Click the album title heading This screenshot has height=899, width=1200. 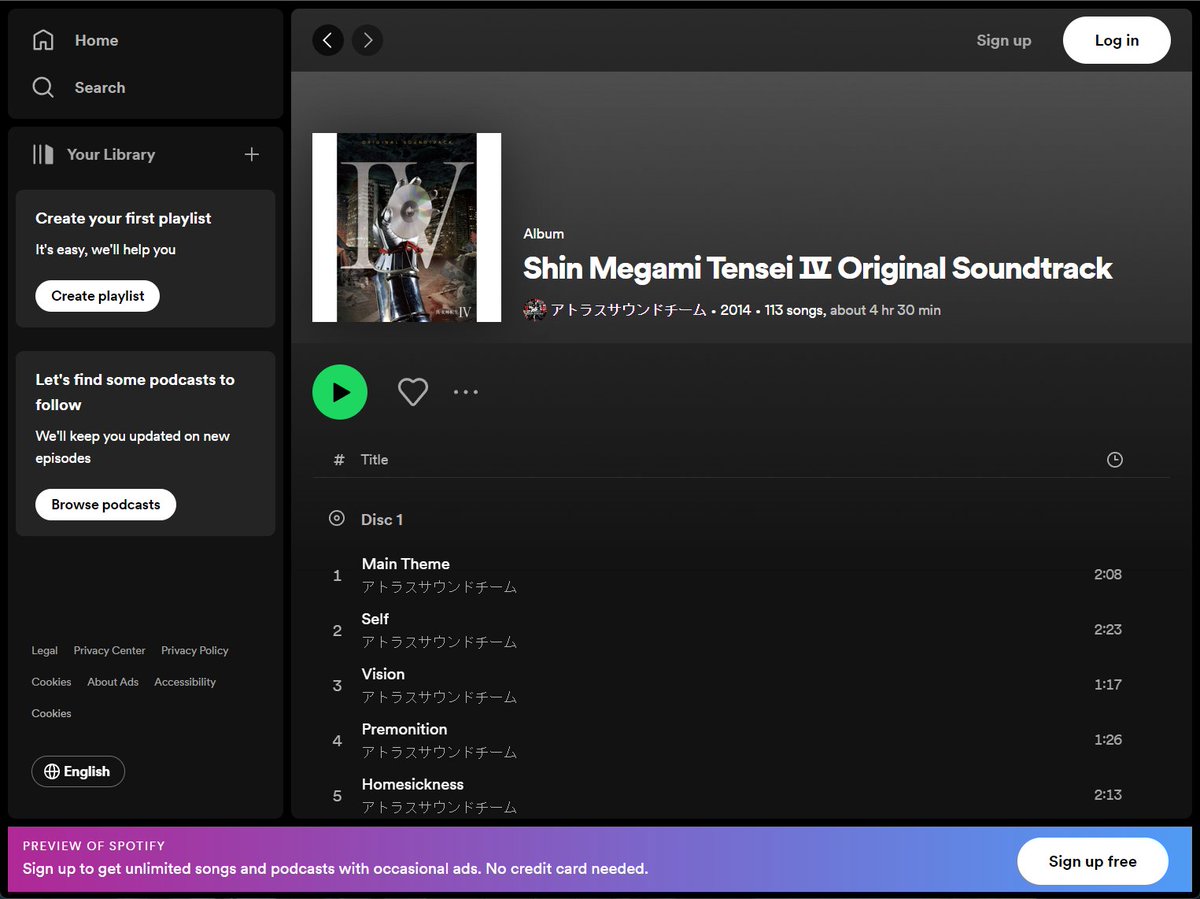click(818, 268)
